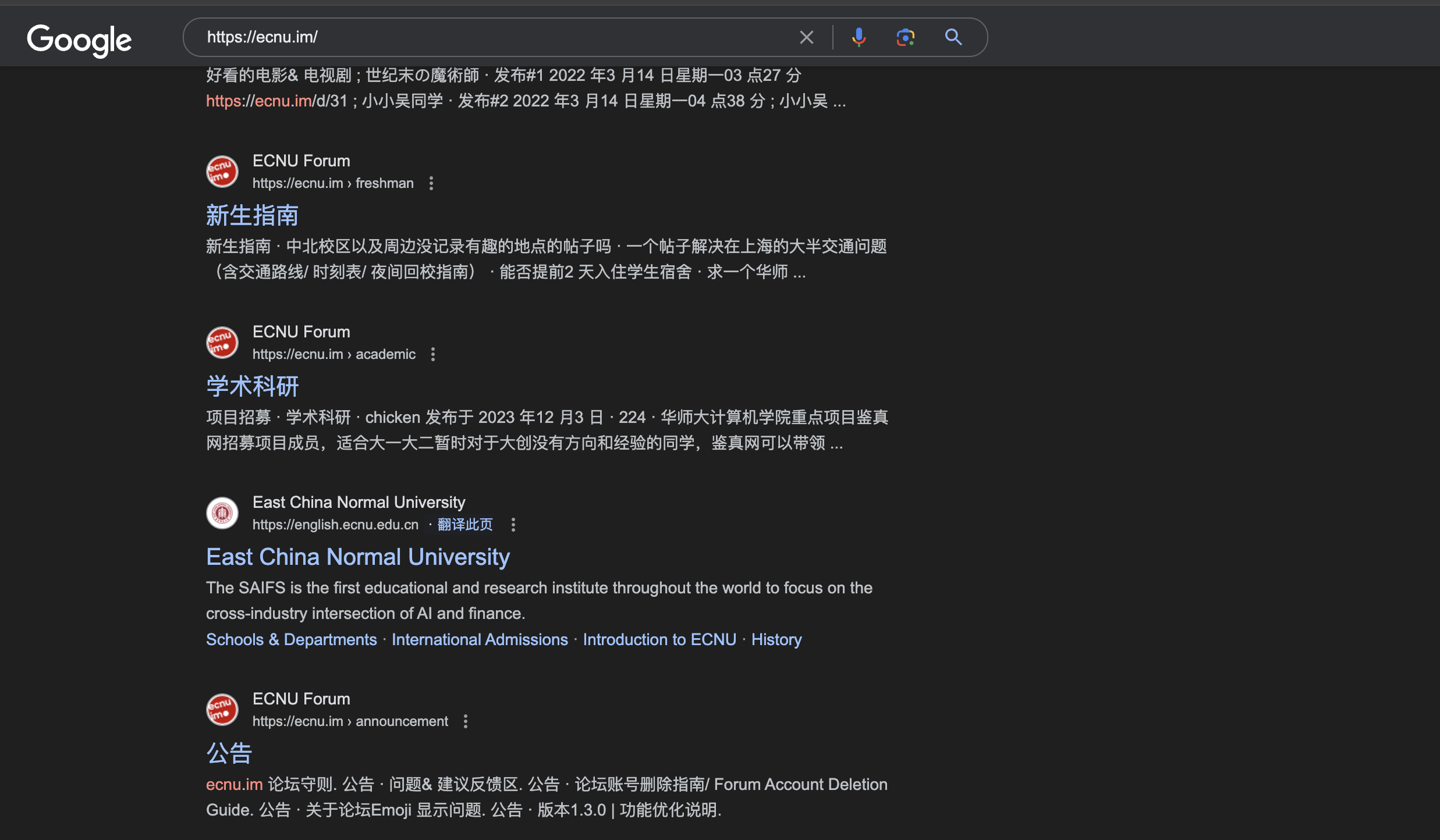Click 翻译此页 translate link
1440x840 pixels.
[464, 525]
